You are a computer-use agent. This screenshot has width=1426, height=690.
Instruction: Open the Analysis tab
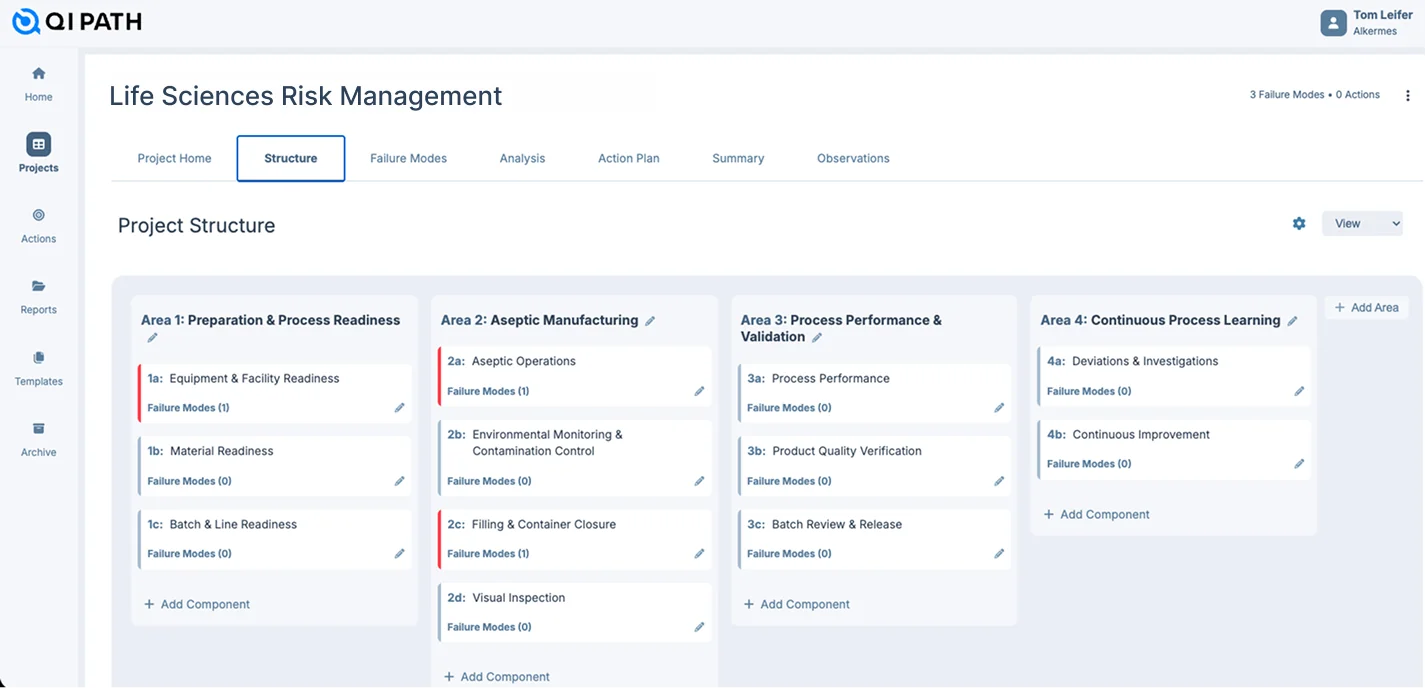click(x=522, y=158)
